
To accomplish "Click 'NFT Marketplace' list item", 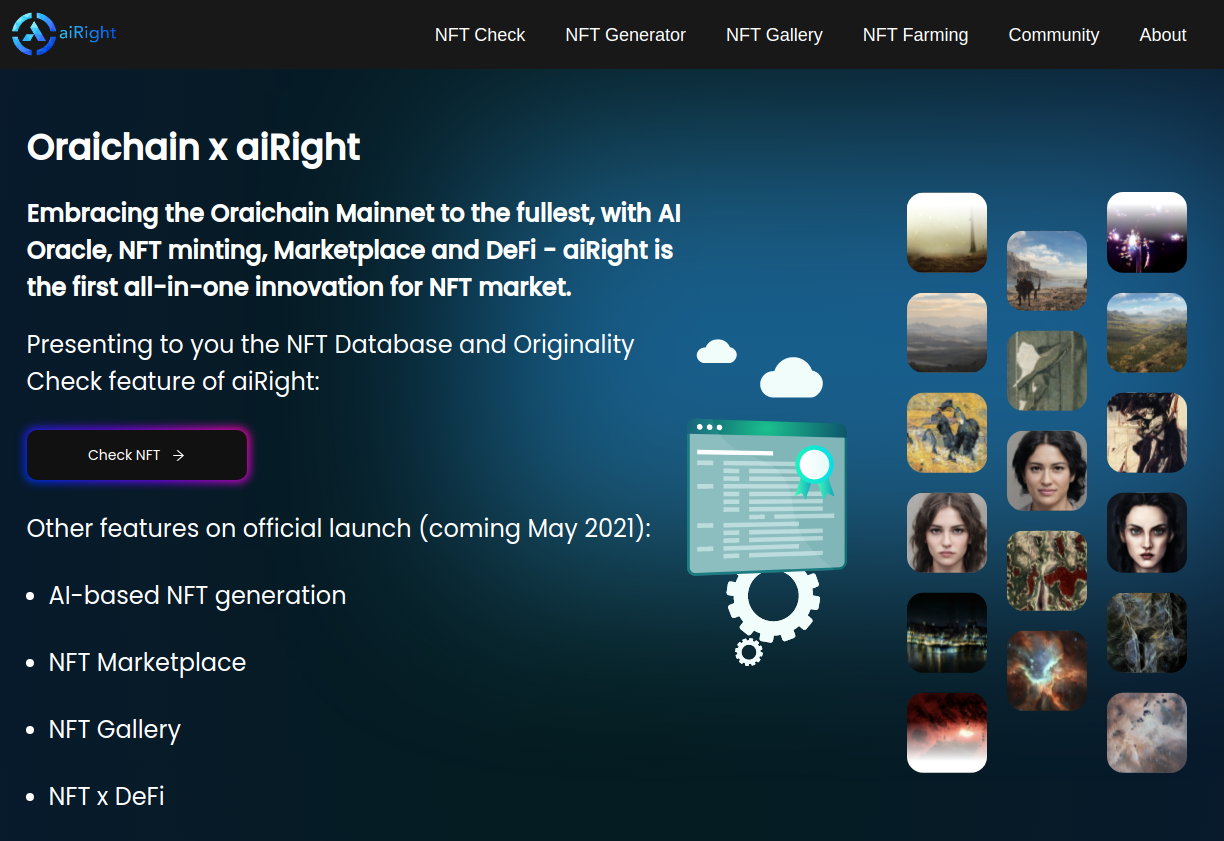I will click(147, 662).
